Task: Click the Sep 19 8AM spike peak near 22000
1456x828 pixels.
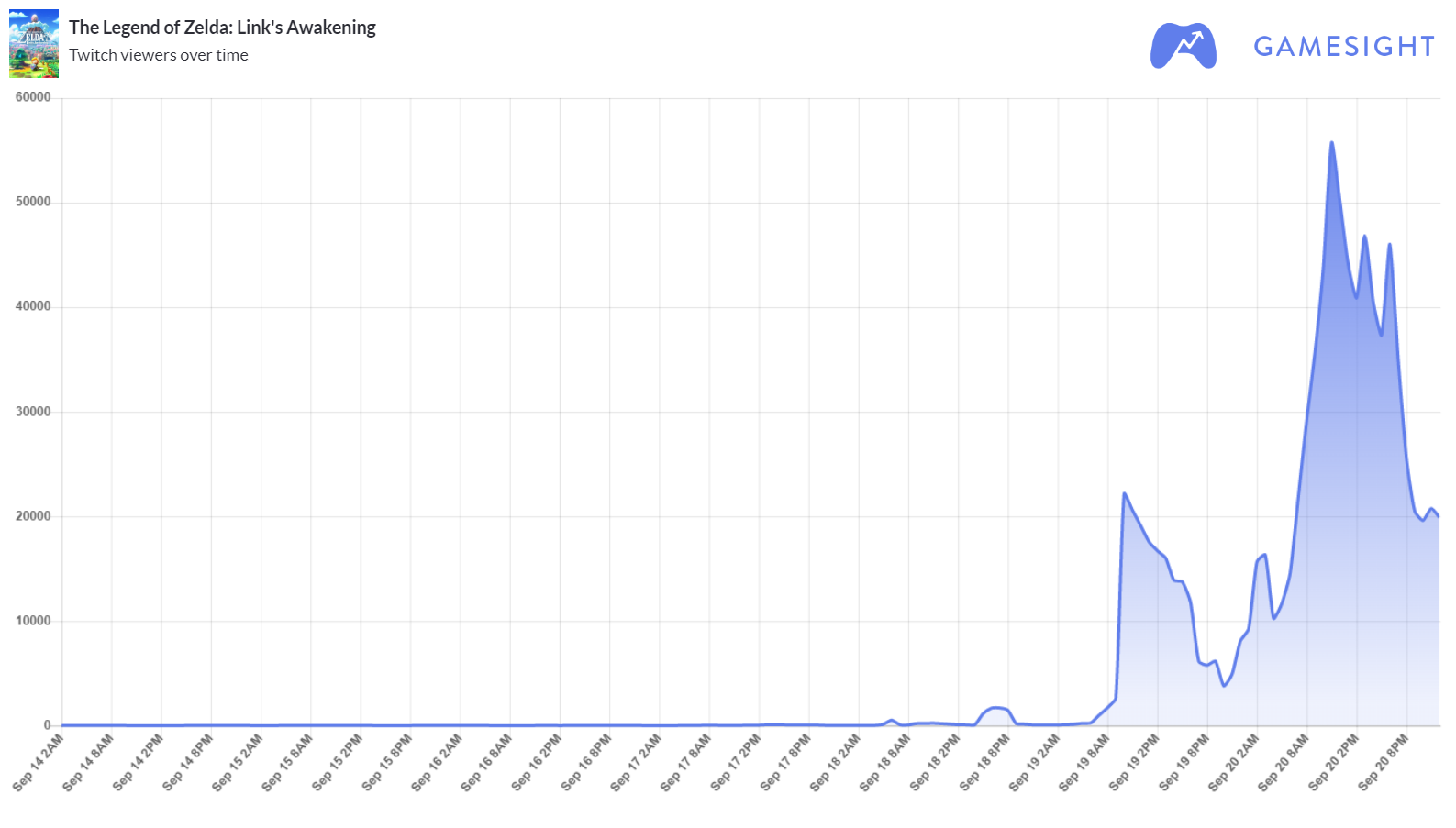Action: 1125,493
